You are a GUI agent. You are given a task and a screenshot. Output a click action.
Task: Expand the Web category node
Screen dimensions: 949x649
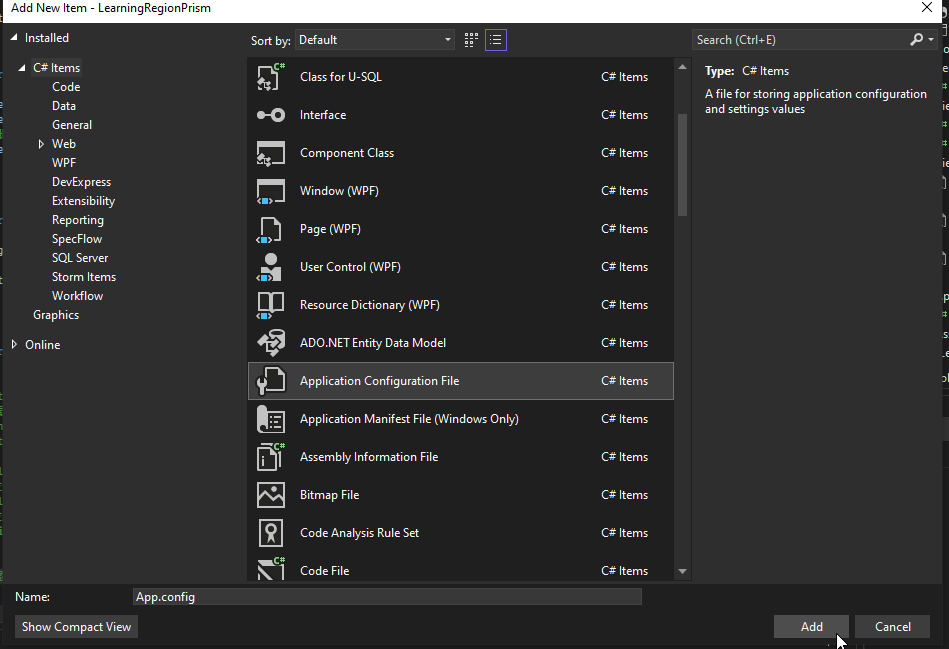41,144
